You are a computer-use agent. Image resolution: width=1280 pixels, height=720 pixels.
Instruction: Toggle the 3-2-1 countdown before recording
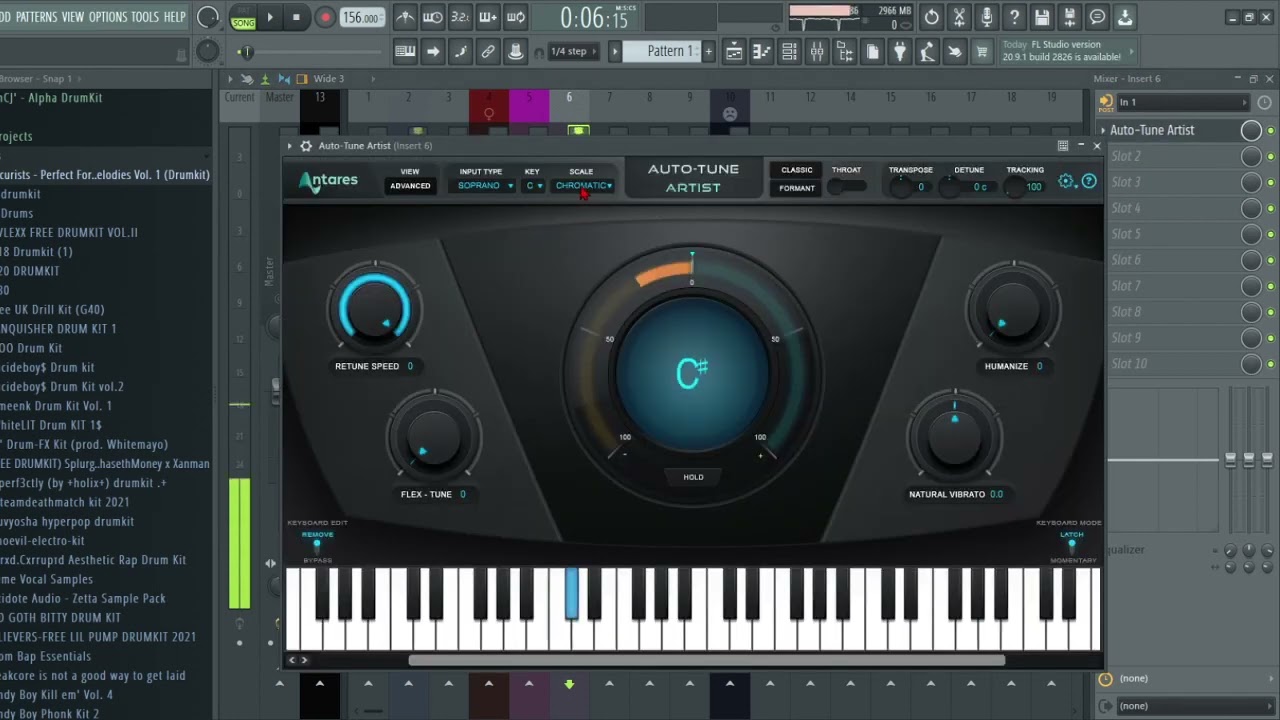click(460, 17)
